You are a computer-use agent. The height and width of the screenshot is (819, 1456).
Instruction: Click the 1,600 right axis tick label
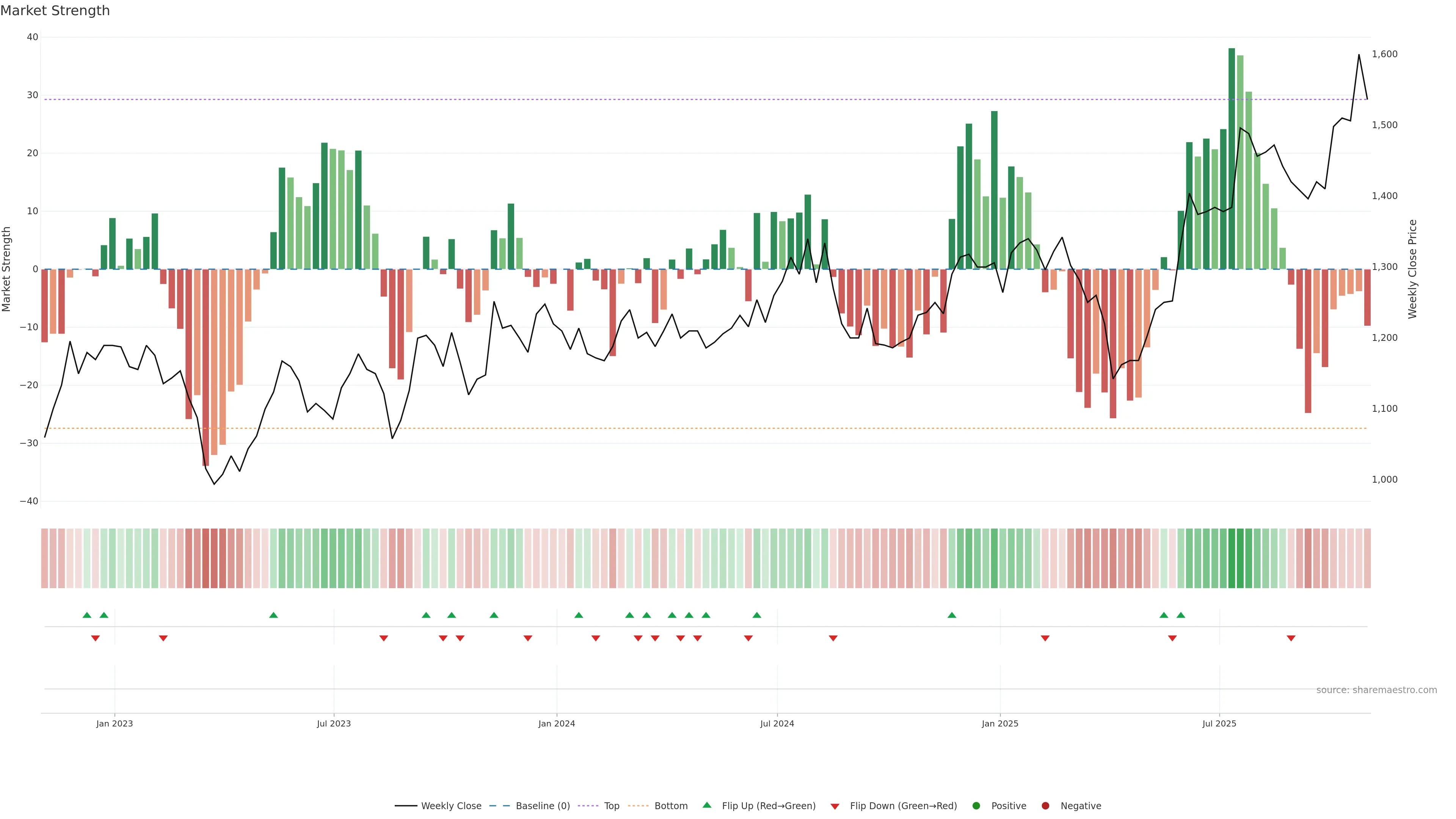(1384, 54)
